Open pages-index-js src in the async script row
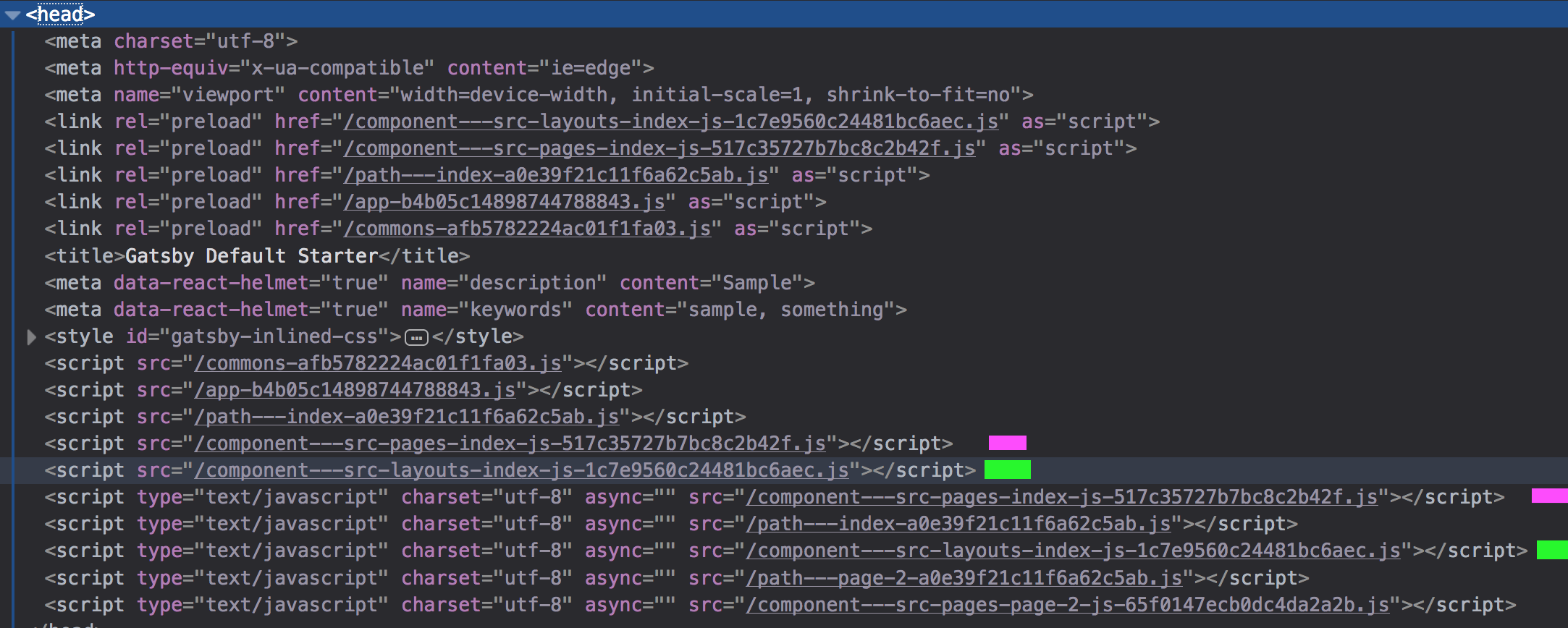 coord(1062,497)
